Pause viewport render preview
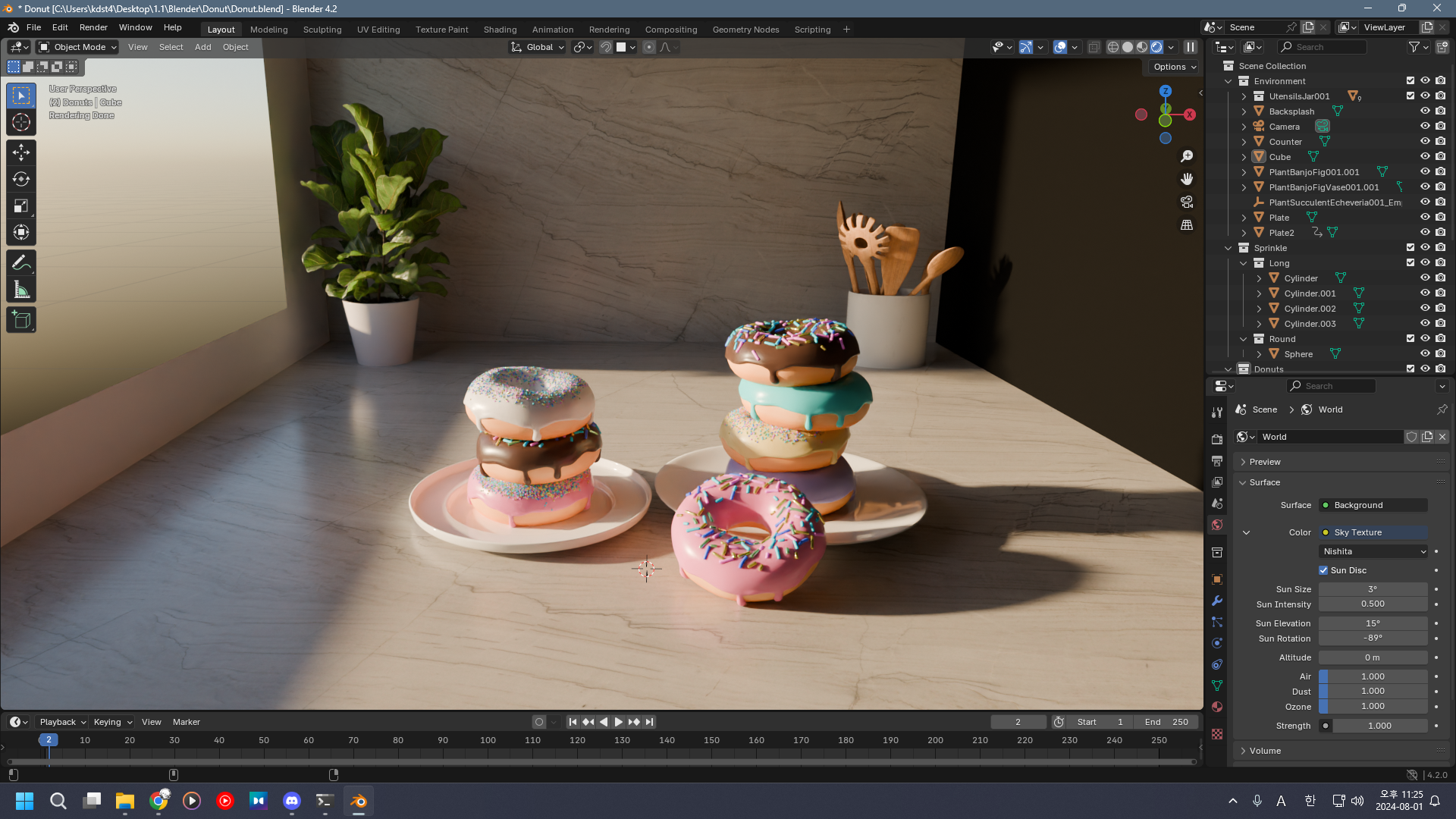This screenshot has height=819, width=1456. pos(1191,47)
